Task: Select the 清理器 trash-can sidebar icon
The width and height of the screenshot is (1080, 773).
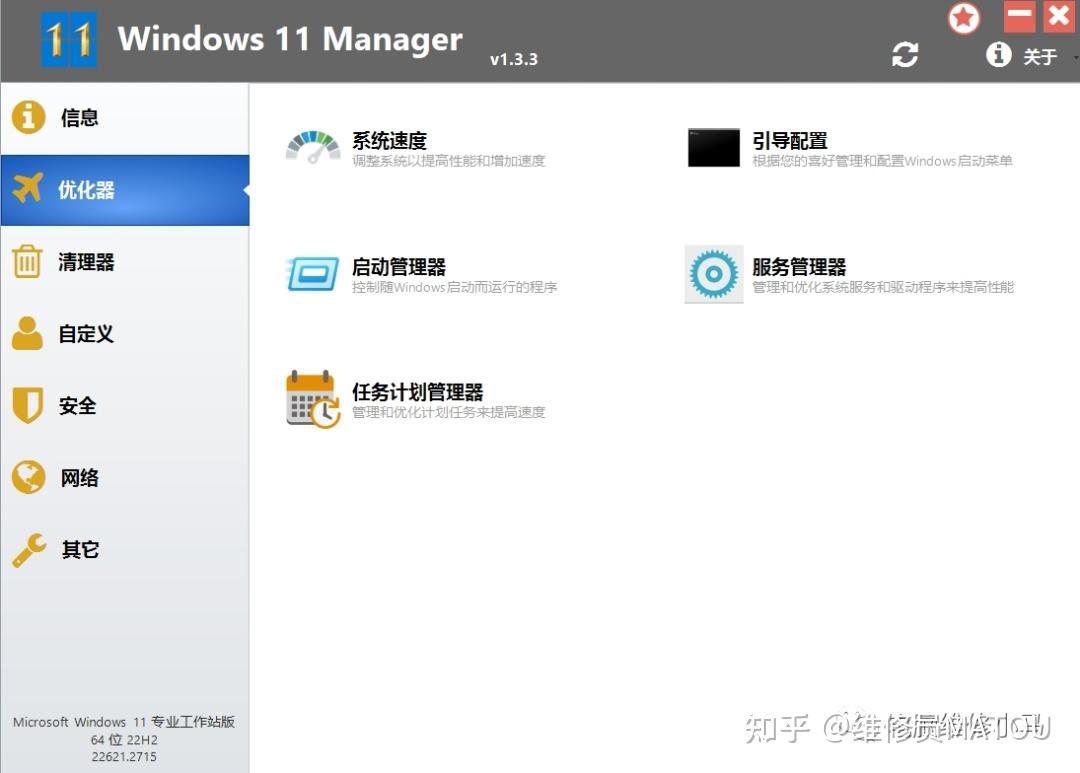Action: (28, 261)
